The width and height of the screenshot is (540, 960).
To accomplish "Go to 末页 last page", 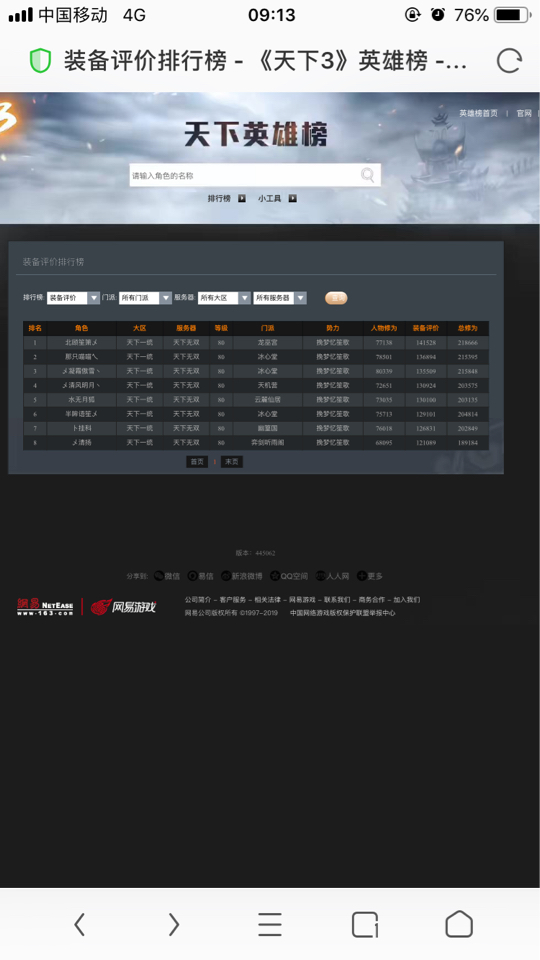I will tap(231, 462).
